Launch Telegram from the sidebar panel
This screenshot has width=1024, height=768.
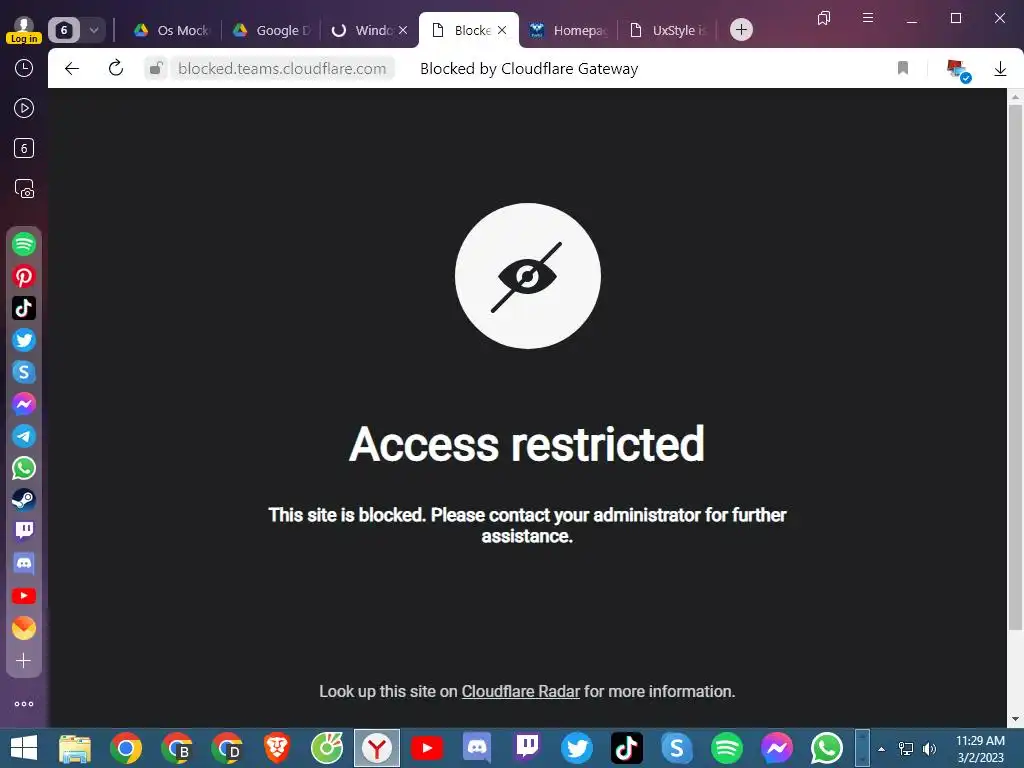tap(24, 436)
